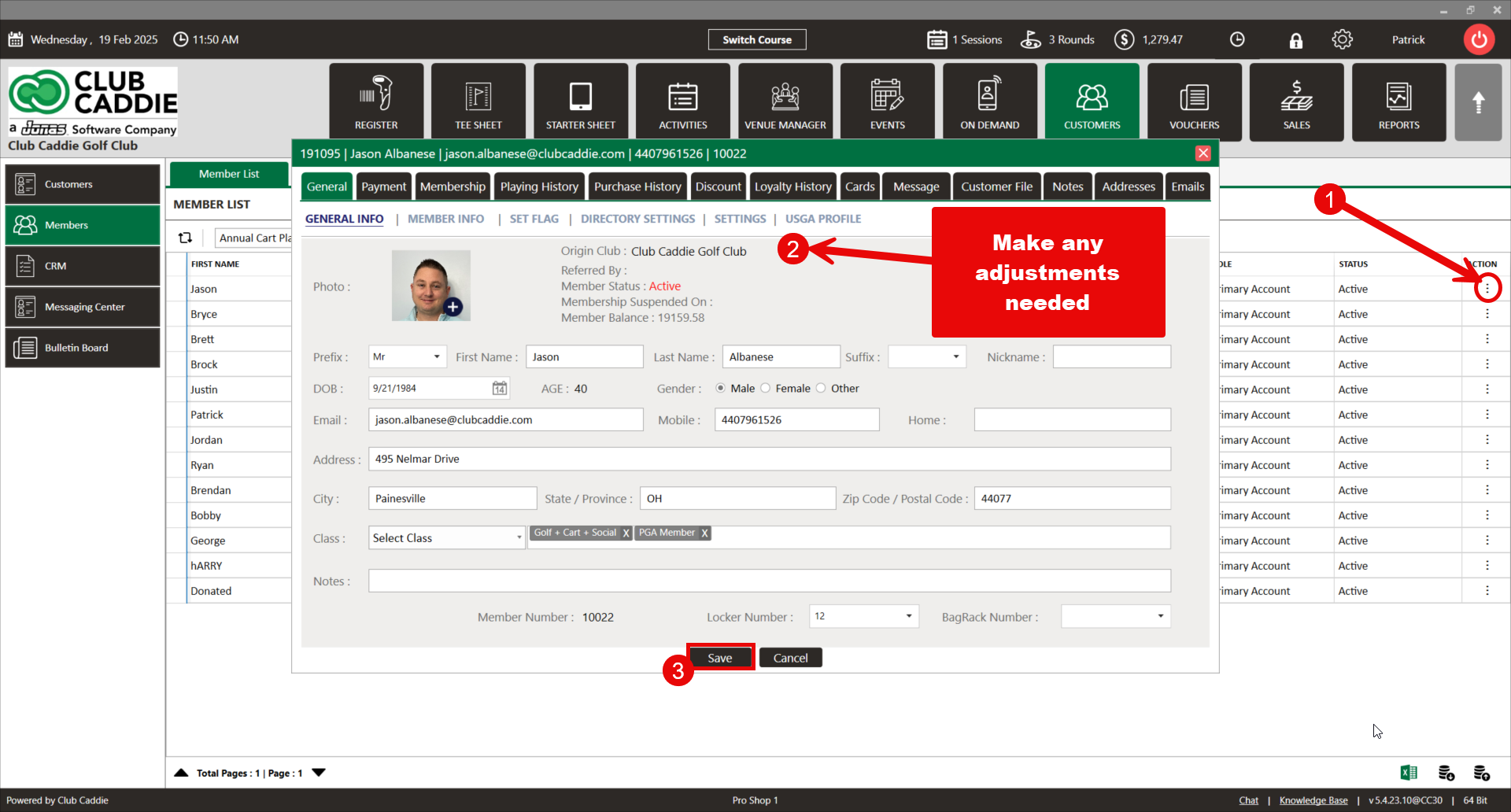Click the Notes input field

pyautogui.click(x=770, y=581)
